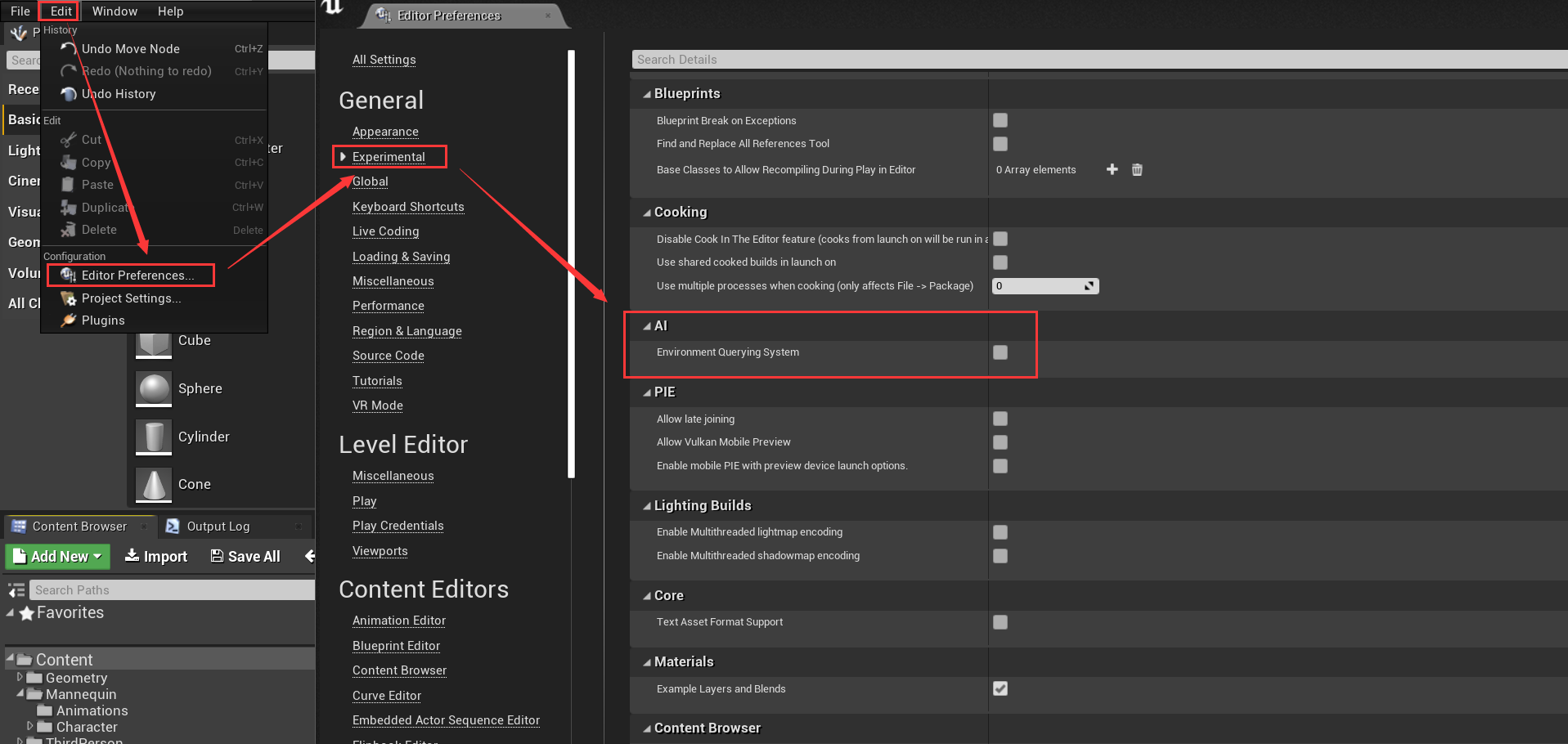Enable Blueprint Break on Exceptions

[1000, 120]
